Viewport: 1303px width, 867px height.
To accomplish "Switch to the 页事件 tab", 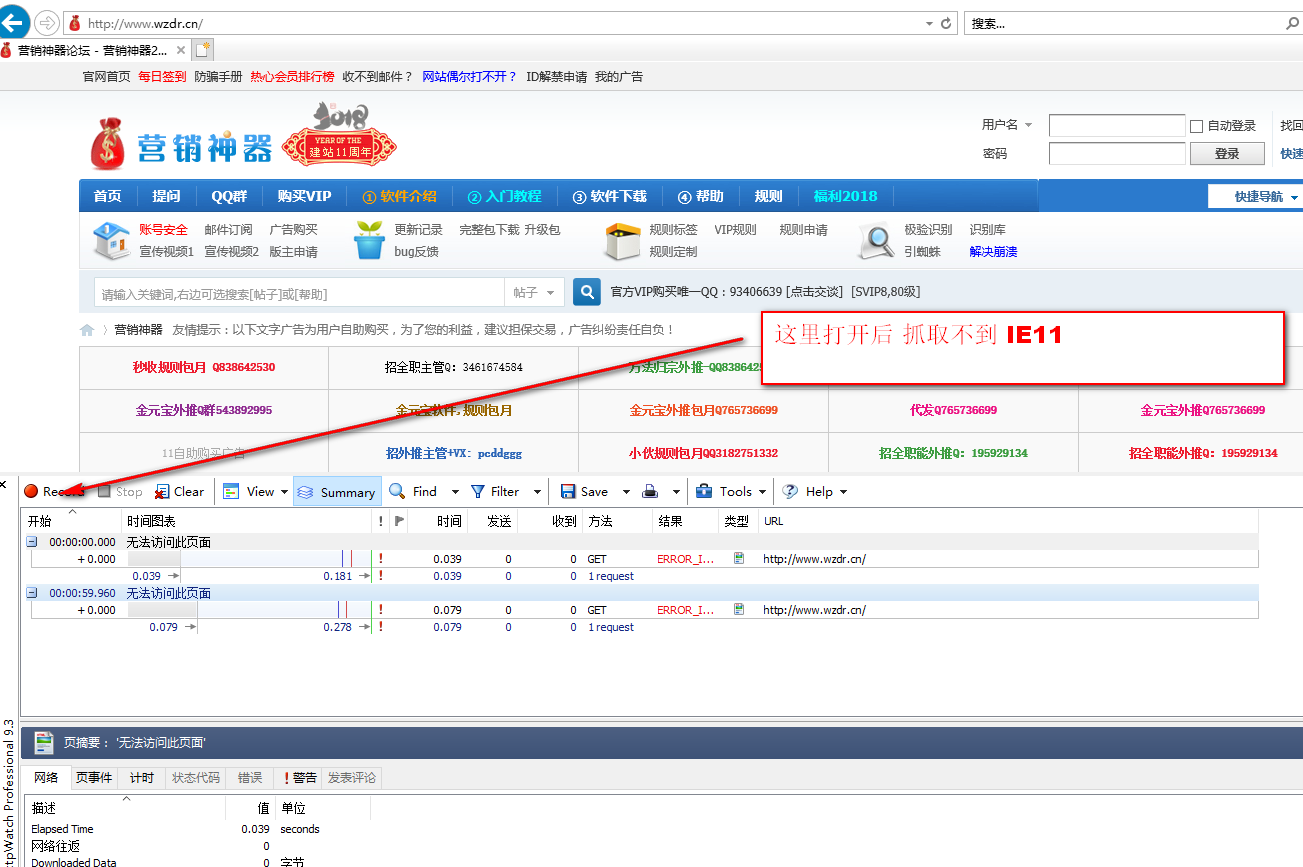I will 94,778.
